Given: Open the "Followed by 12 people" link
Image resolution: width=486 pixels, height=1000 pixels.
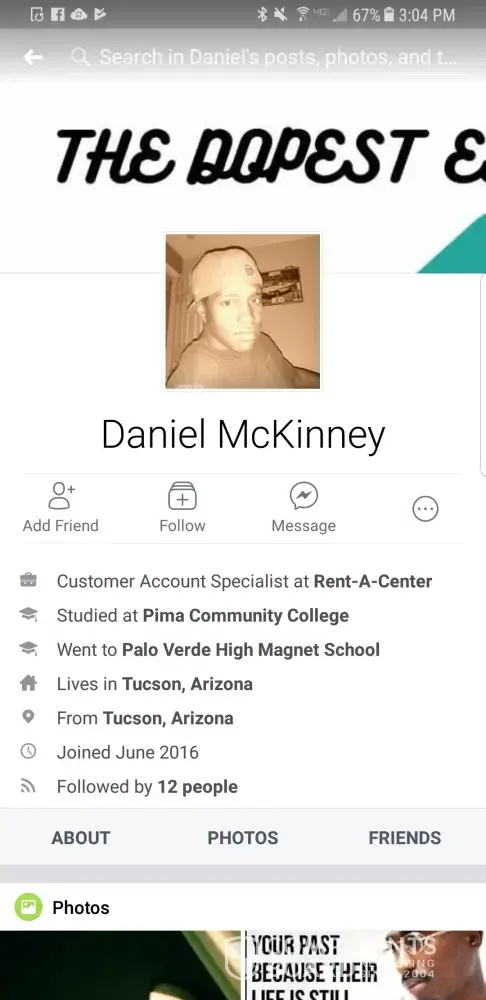Looking at the screenshot, I should point(147,787).
